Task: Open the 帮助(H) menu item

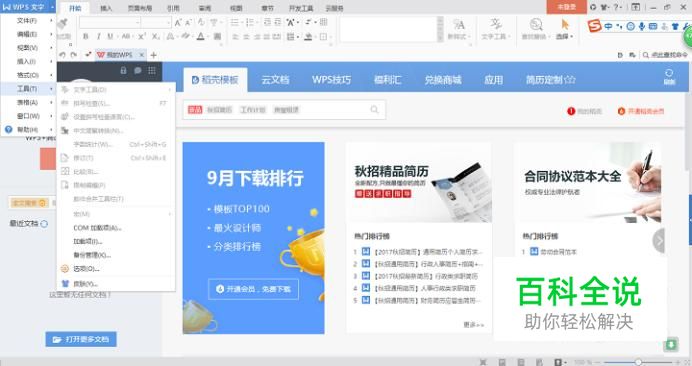Action: 29,130
